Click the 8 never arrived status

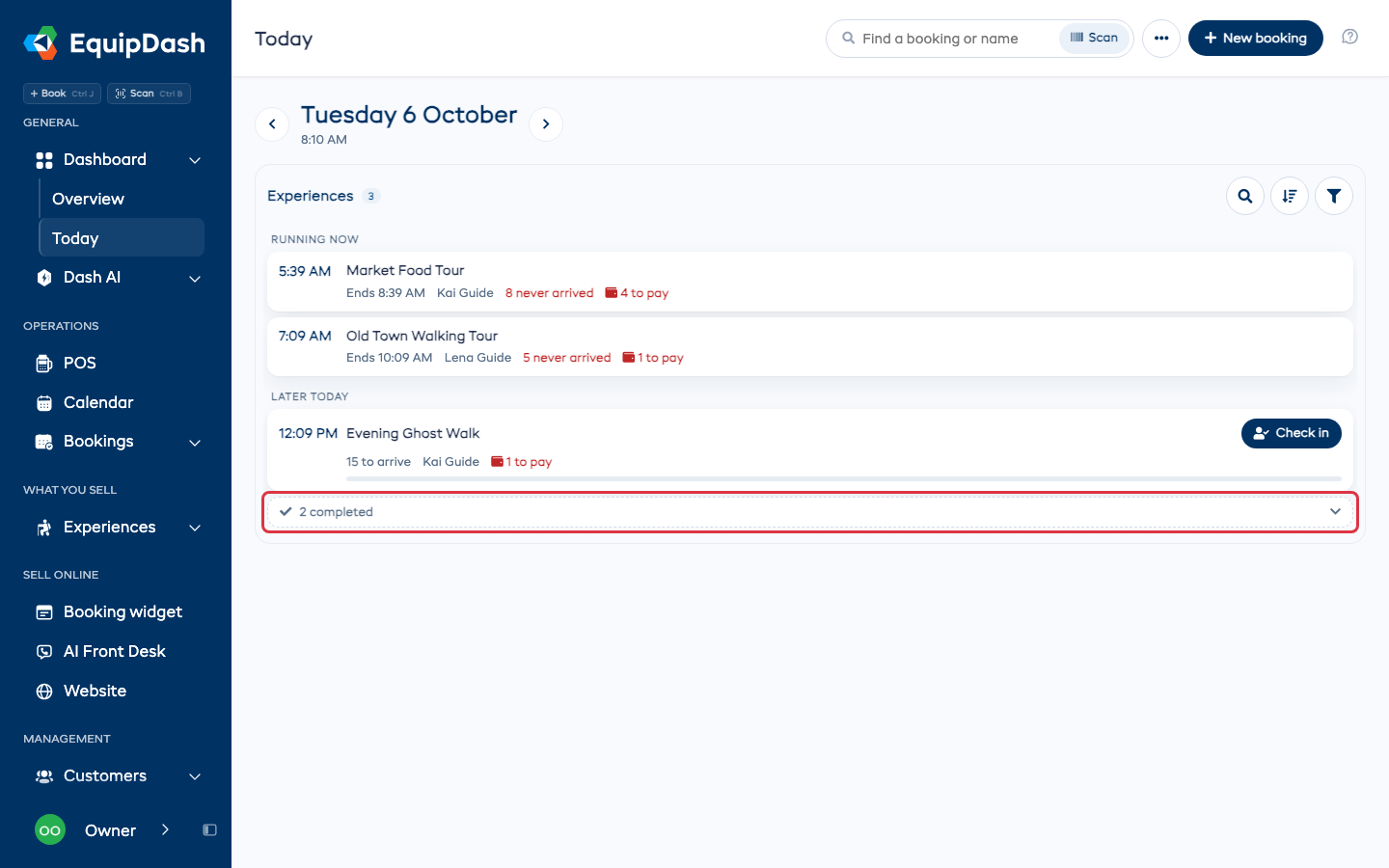tap(550, 293)
